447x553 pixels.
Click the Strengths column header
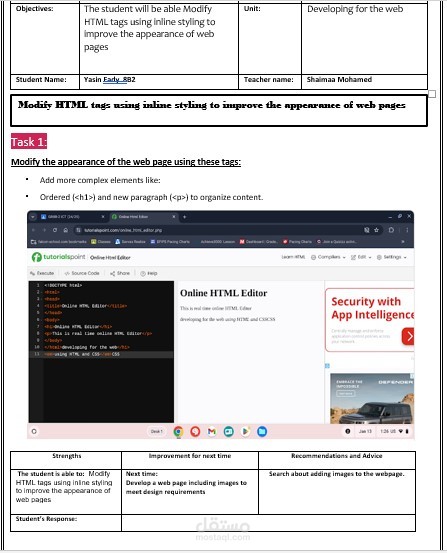(x=67, y=456)
